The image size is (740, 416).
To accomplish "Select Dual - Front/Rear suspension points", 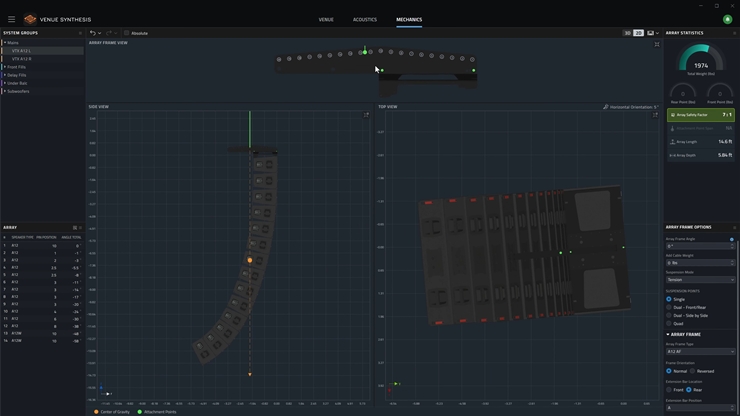I will click(x=669, y=307).
